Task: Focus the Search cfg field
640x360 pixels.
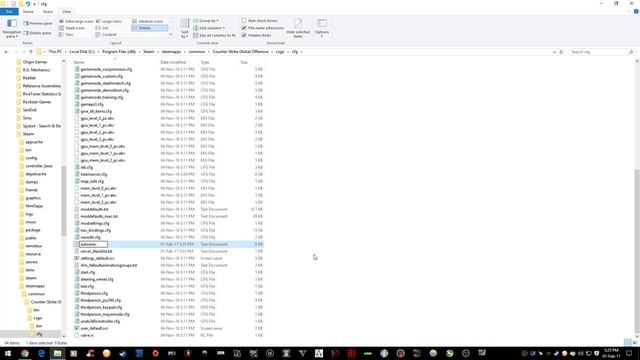Action: (601, 52)
